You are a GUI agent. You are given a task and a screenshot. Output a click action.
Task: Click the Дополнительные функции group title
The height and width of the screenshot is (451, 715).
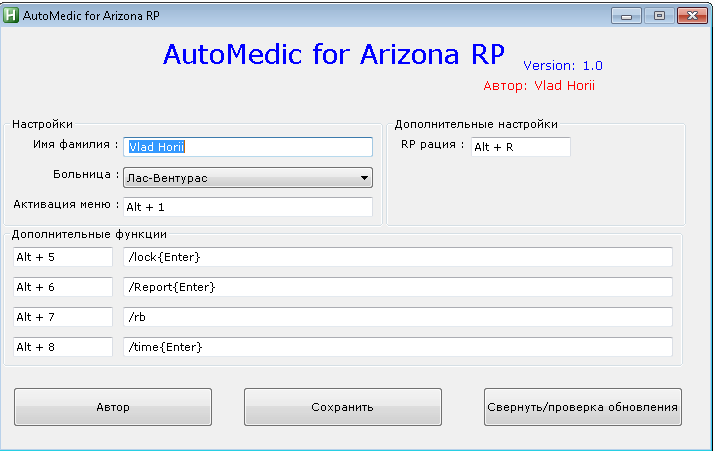click(89, 234)
